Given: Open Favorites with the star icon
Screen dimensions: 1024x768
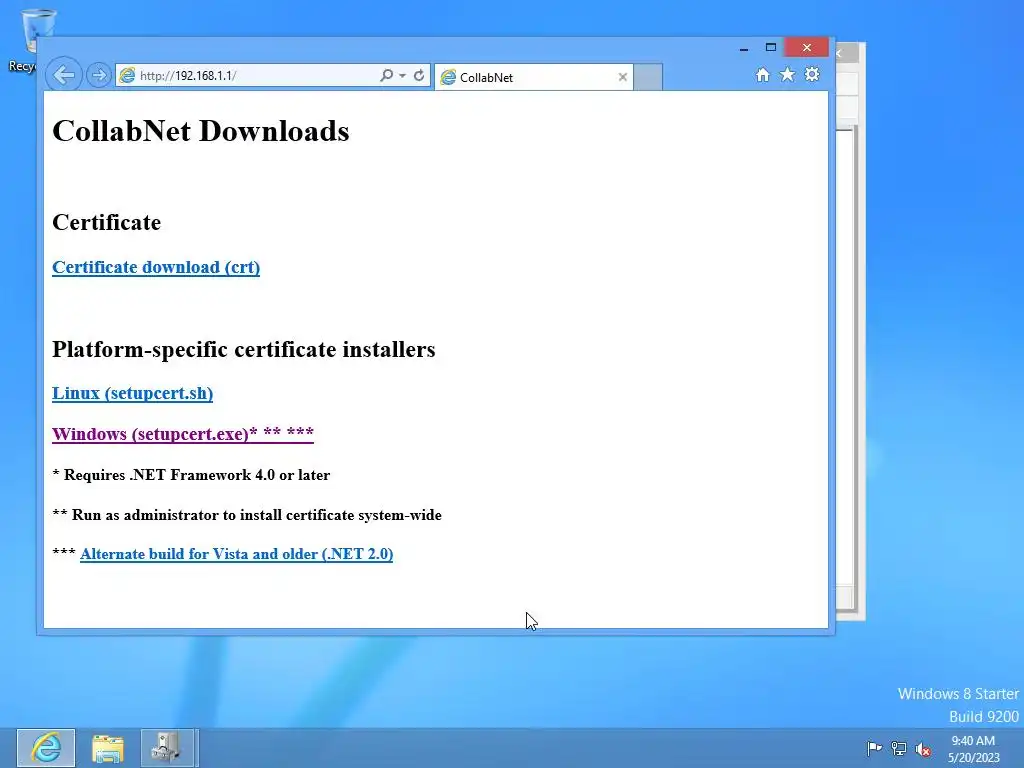Looking at the screenshot, I should point(788,74).
